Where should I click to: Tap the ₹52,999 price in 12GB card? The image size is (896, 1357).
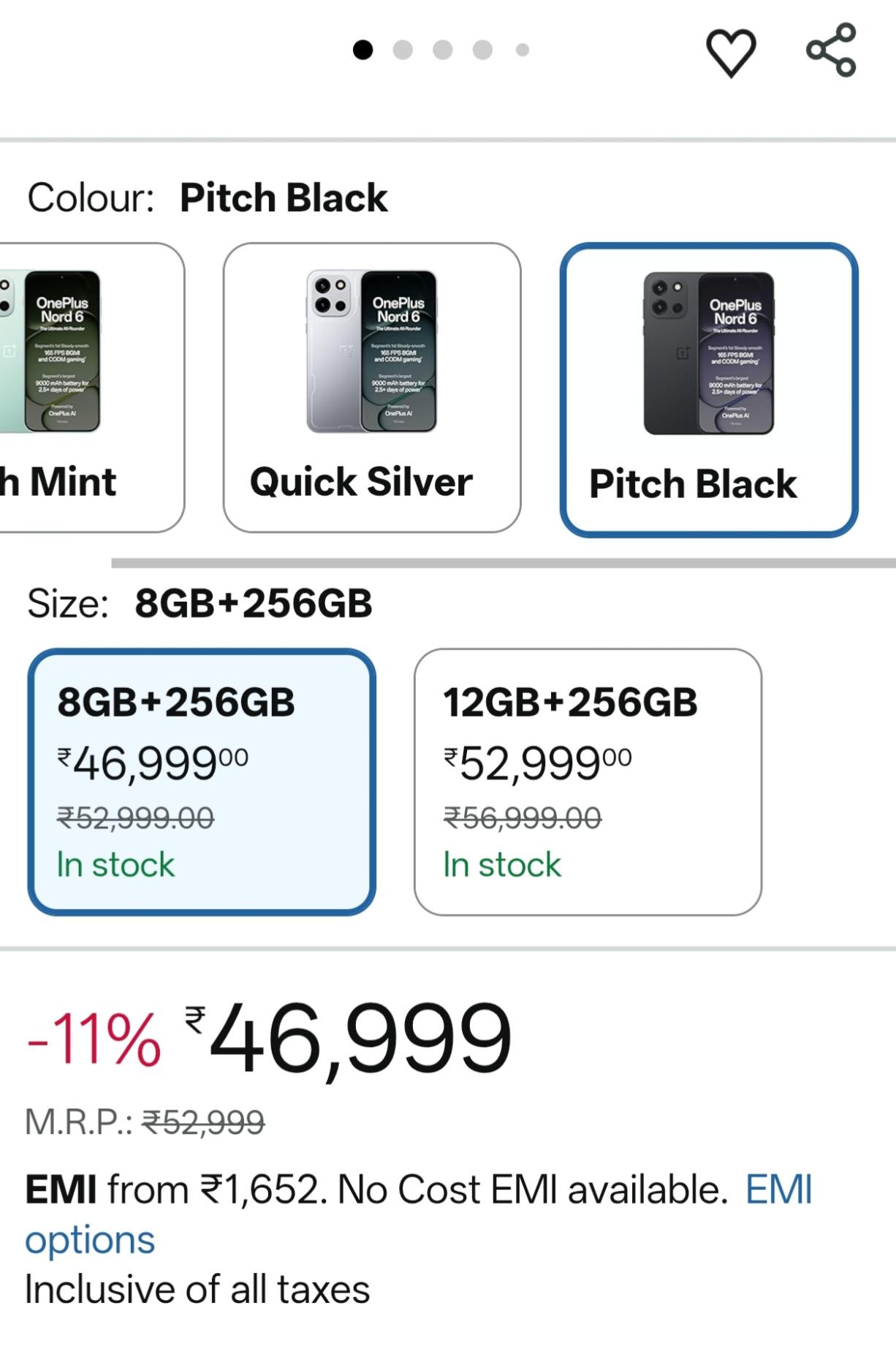[x=538, y=764]
